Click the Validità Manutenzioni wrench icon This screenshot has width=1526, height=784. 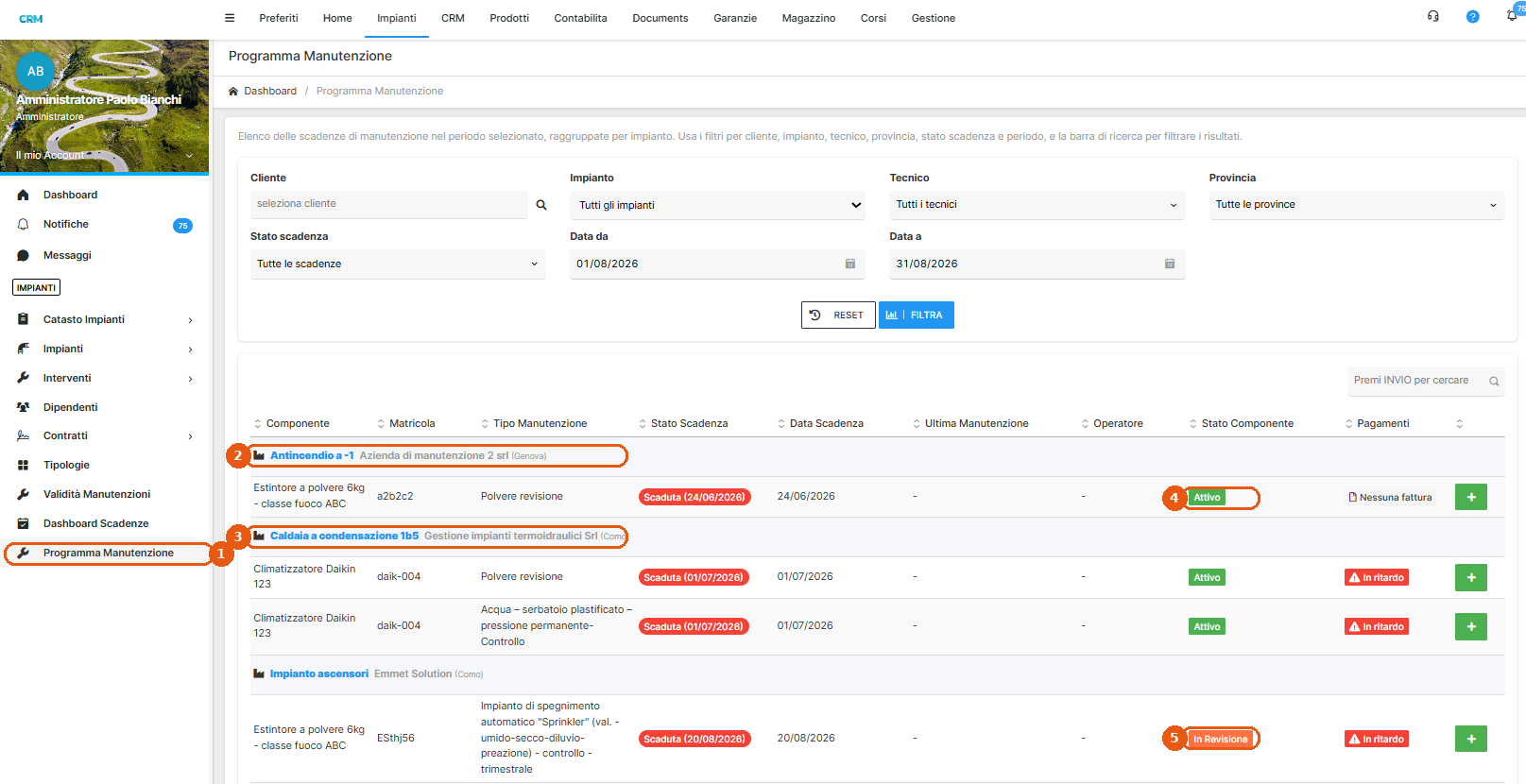click(24, 494)
